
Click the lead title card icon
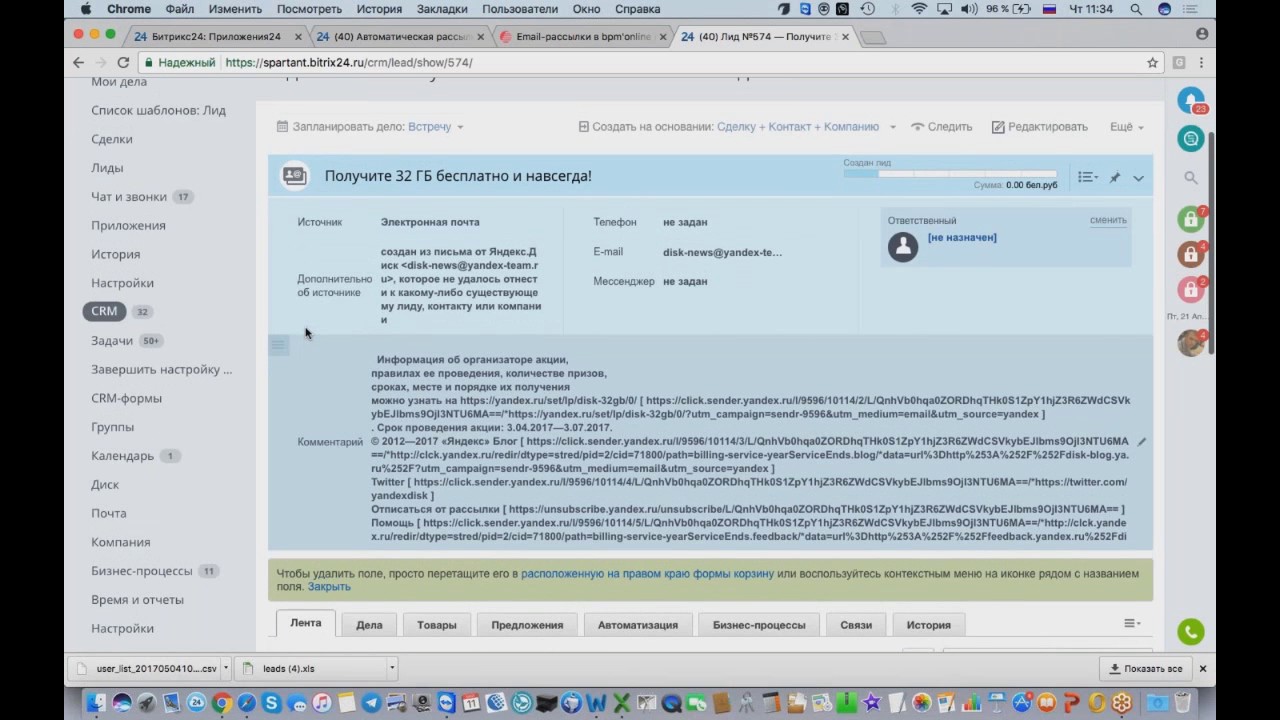pos(294,175)
